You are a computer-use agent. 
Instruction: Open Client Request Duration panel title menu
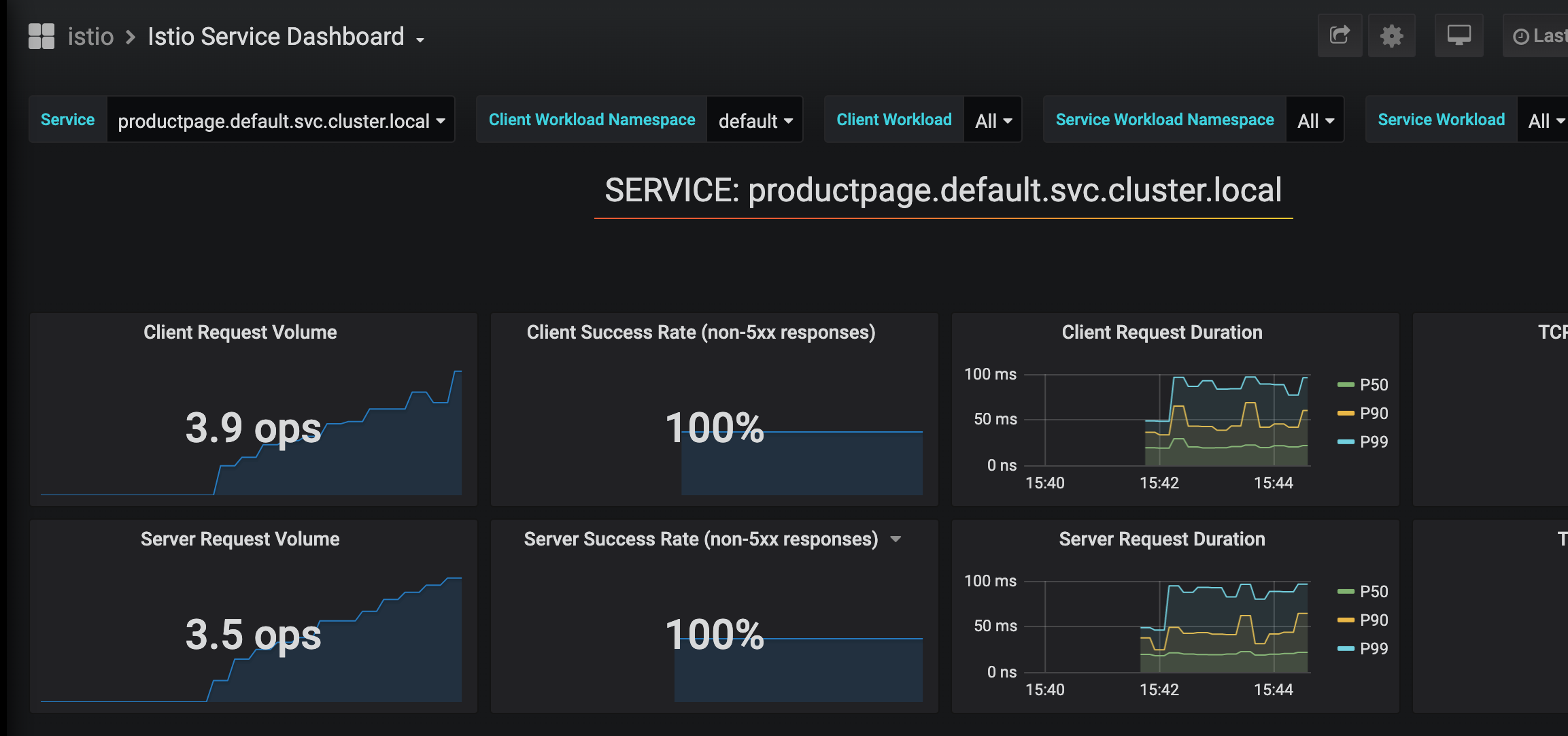click(x=1162, y=332)
